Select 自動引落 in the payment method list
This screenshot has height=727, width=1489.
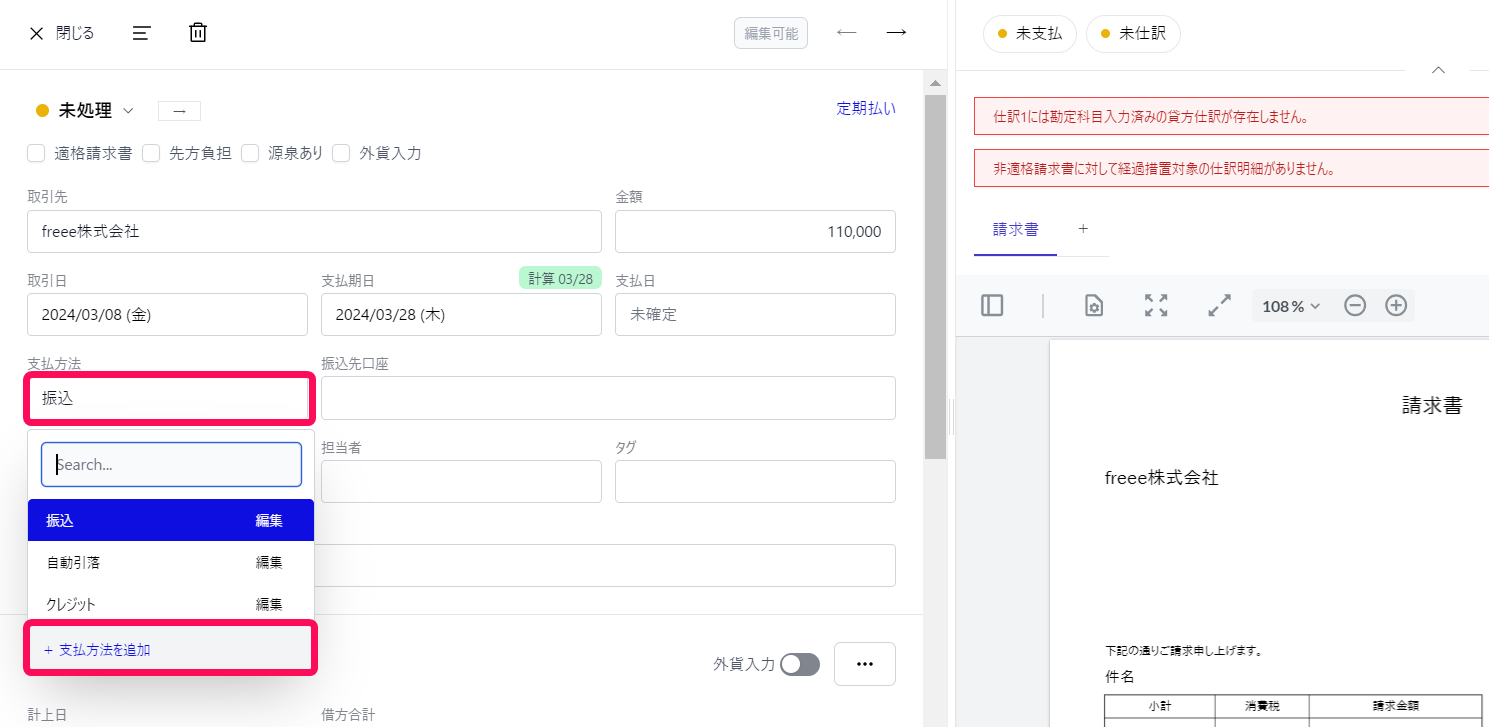pyautogui.click(x=171, y=562)
